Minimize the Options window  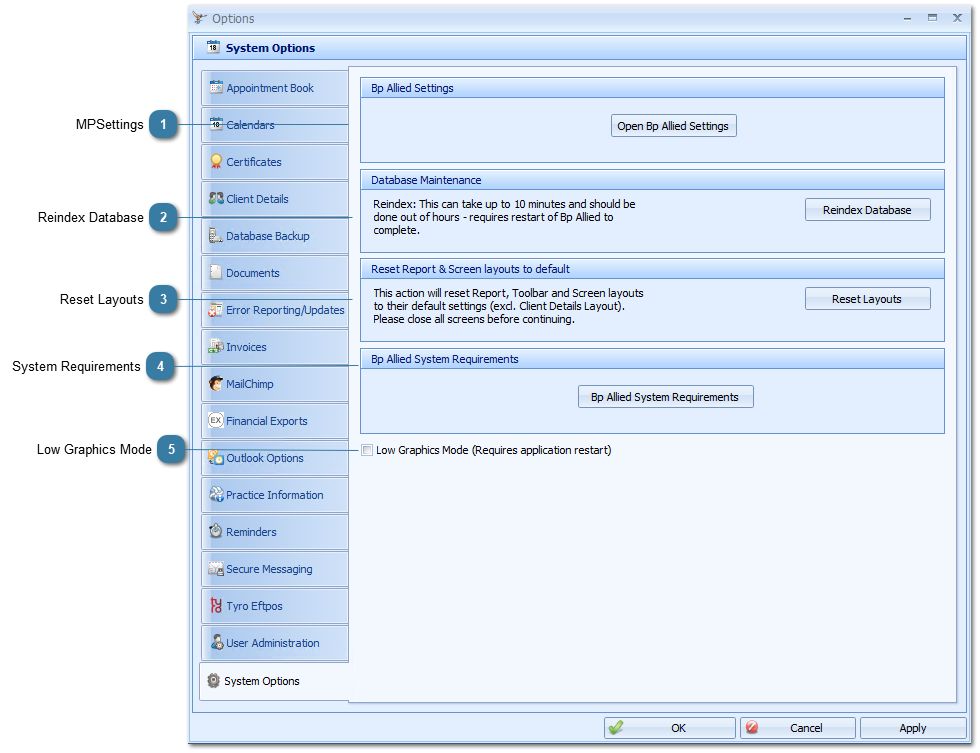907,18
